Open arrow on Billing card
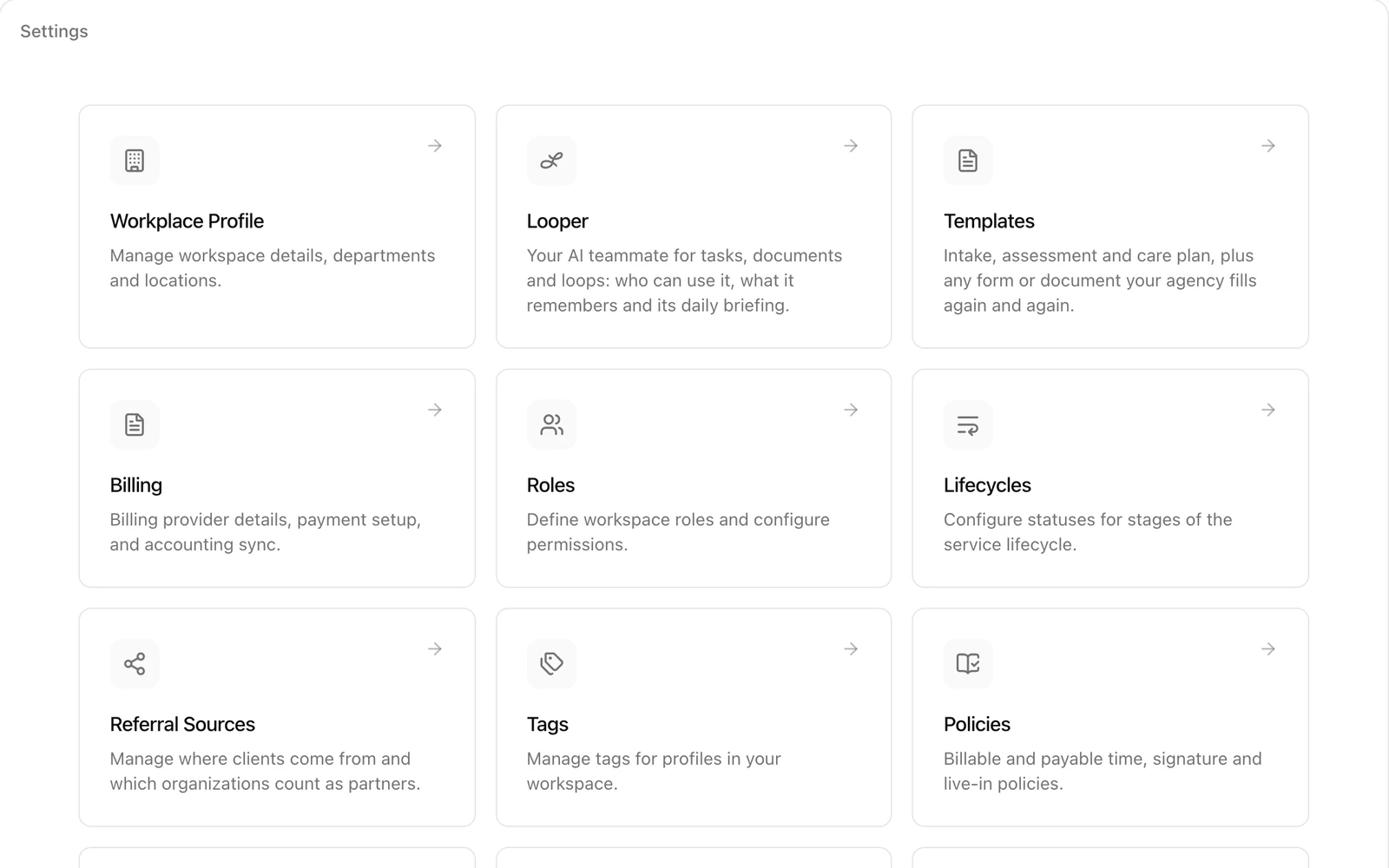This screenshot has height=868, width=1389. [x=435, y=410]
